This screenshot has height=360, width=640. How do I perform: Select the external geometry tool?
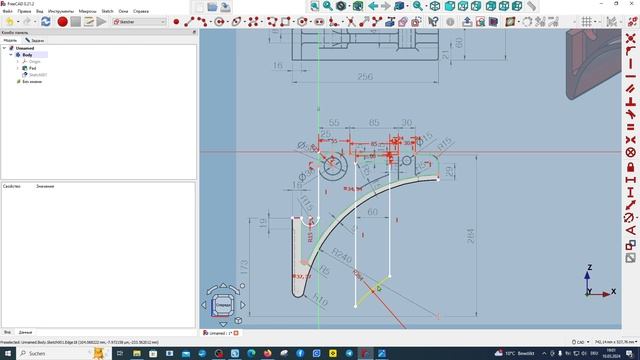[390, 22]
